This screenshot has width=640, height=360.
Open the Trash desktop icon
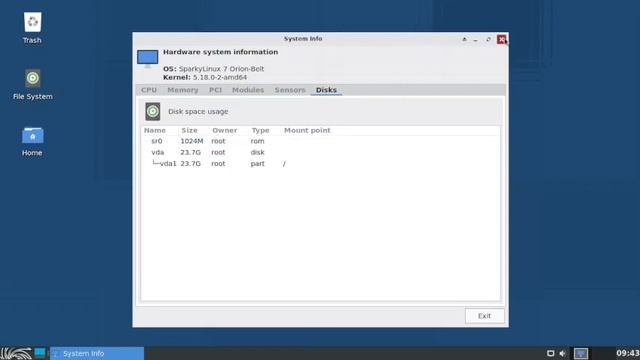click(x=32, y=28)
